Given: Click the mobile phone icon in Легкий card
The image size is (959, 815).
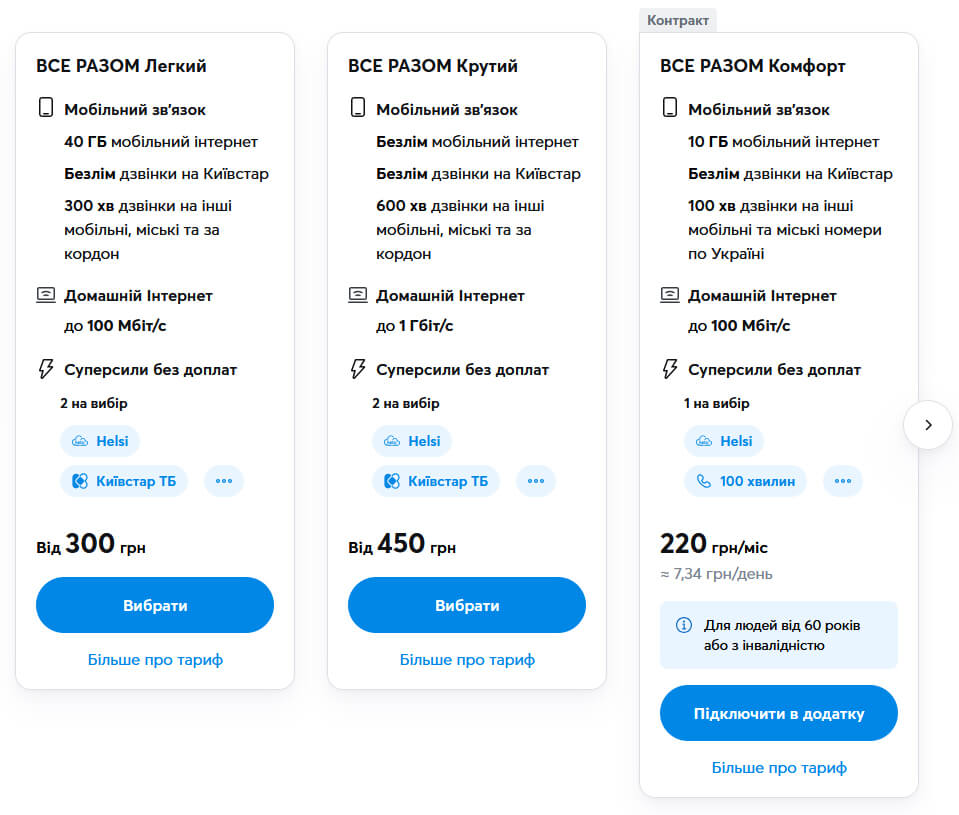Looking at the screenshot, I should point(45,109).
